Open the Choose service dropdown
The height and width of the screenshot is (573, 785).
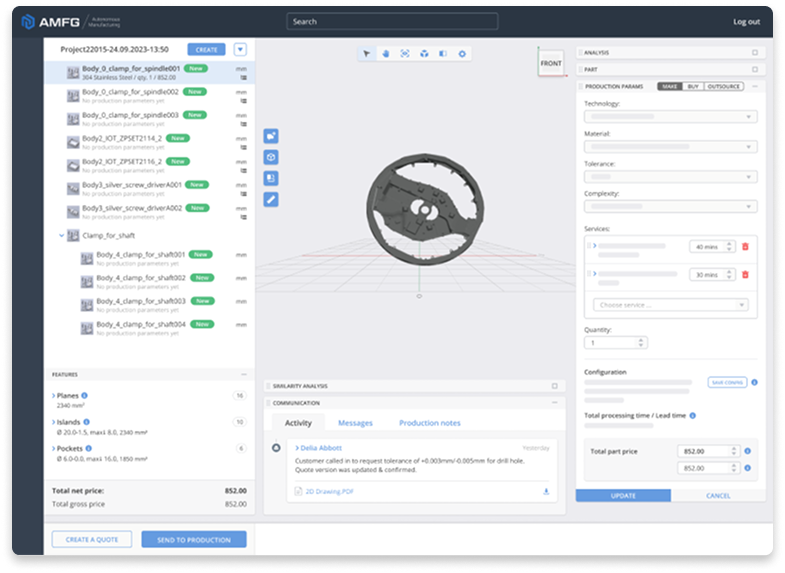pyautogui.click(x=670, y=305)
